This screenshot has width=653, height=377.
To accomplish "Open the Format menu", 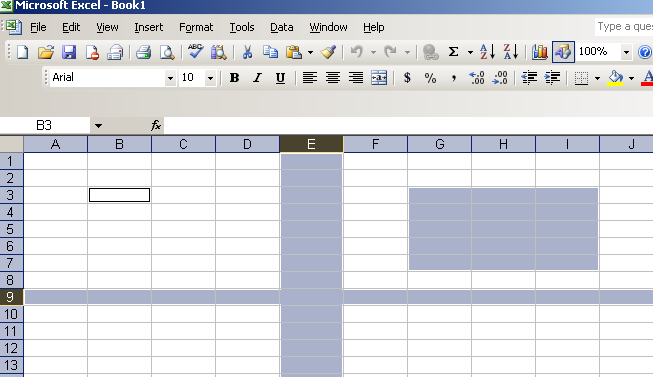I will 196,27.
